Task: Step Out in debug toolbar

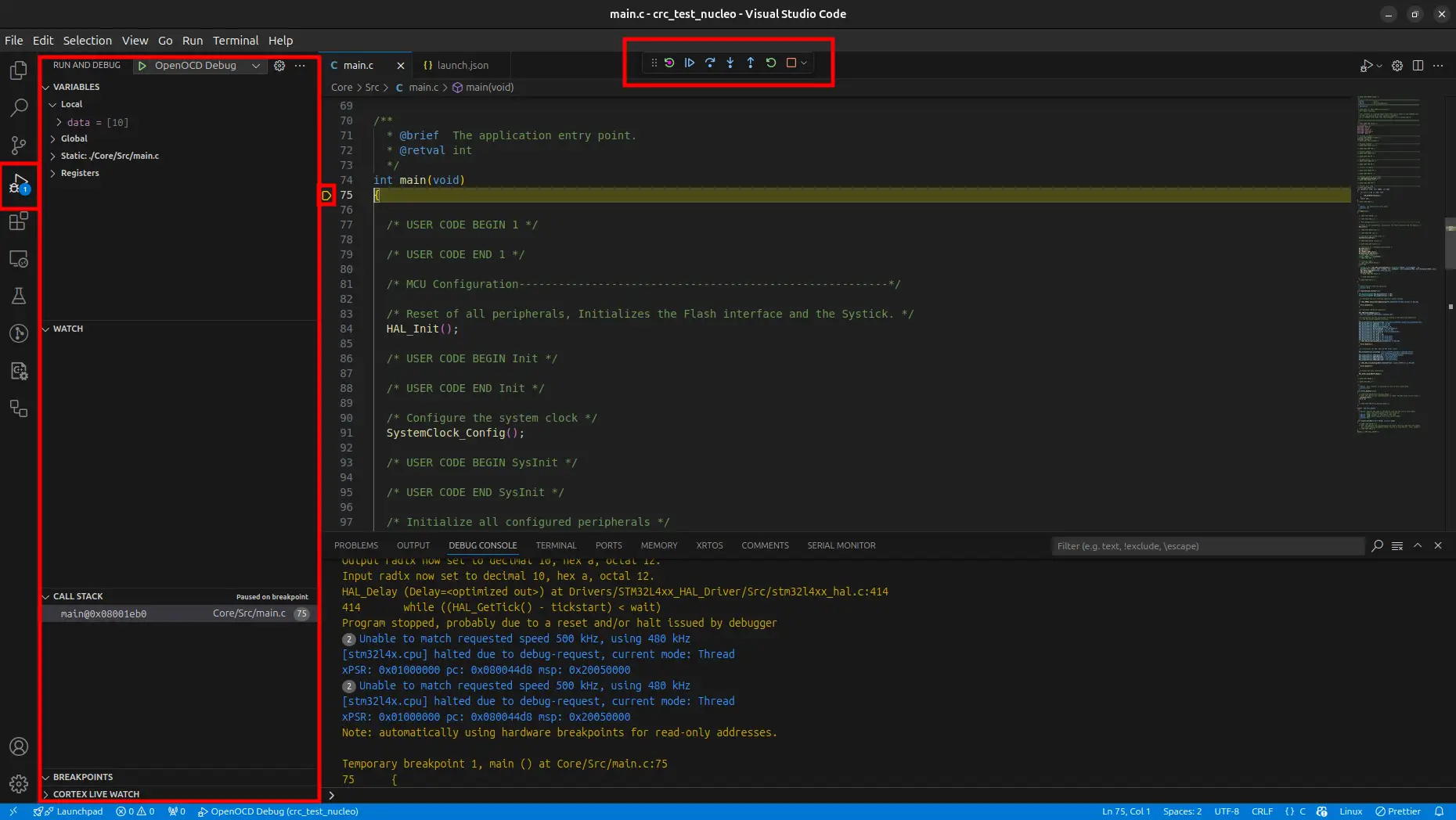Action: pyautogui.click(x=751, y=63)
